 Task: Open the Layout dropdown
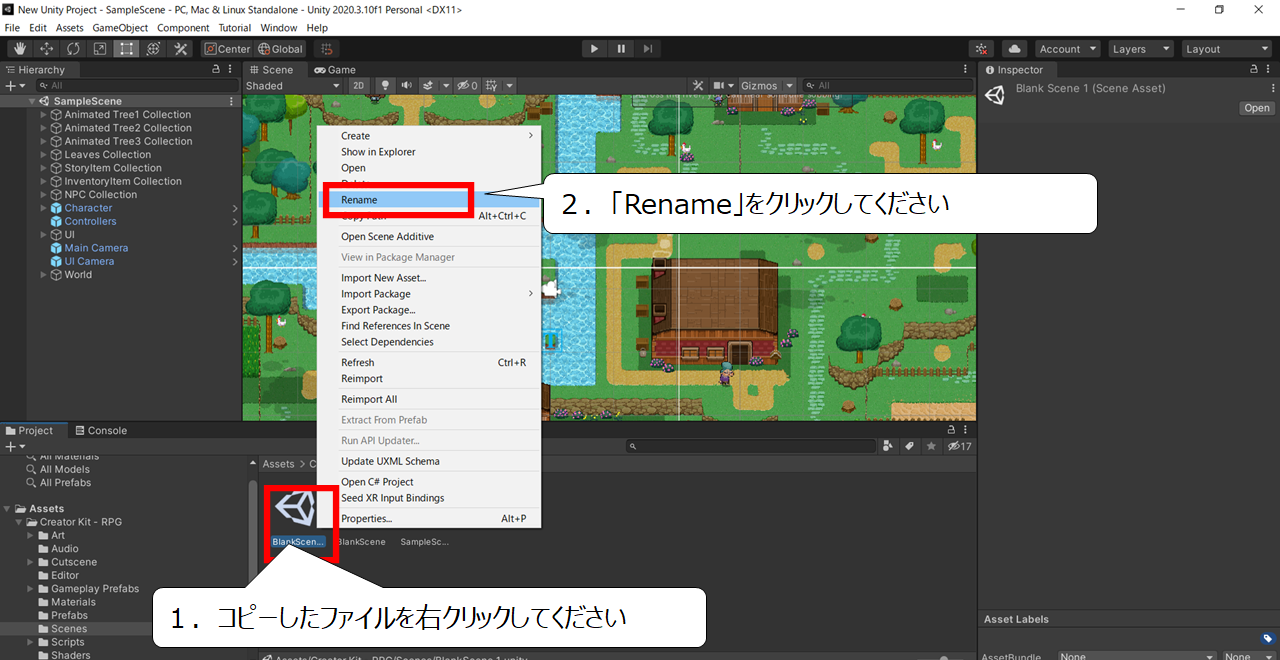tap(1226, 49)
